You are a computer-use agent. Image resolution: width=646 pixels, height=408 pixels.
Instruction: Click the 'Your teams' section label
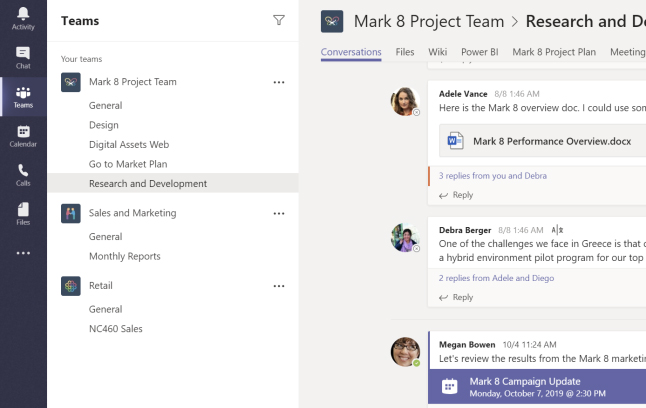point(82,59)
